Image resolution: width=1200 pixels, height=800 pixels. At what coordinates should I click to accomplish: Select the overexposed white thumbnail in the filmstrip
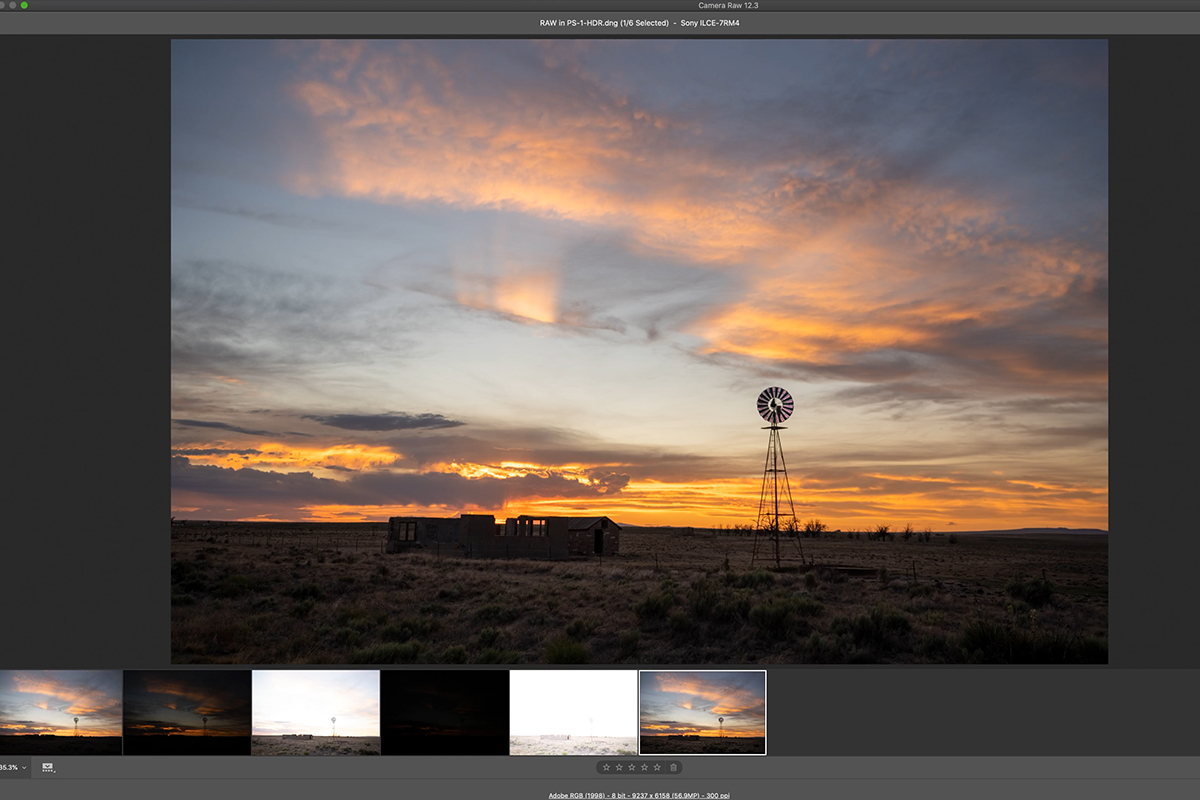tap(573, 712)
